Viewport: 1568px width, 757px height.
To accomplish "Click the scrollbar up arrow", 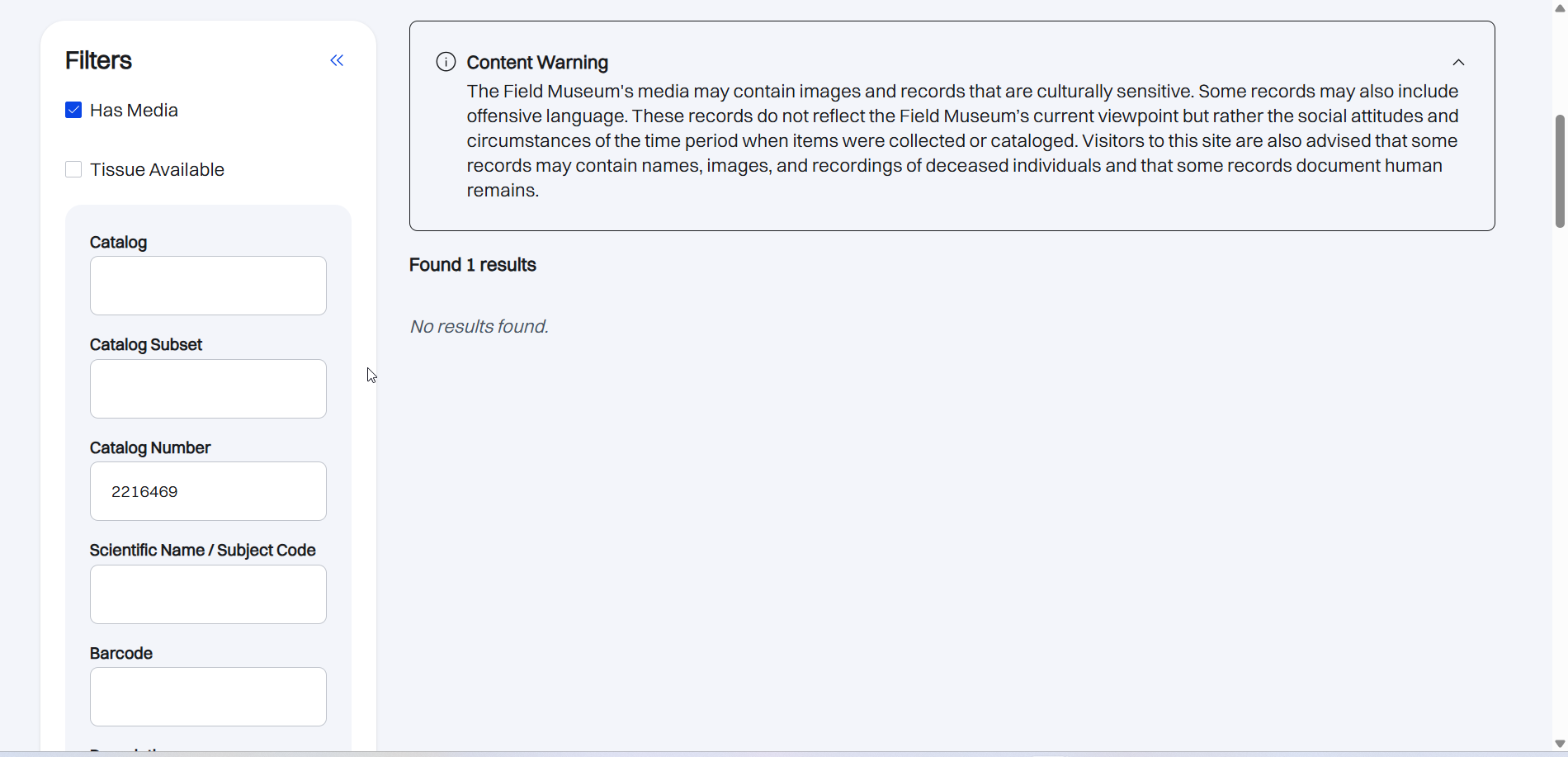I will click(1559, 7).
